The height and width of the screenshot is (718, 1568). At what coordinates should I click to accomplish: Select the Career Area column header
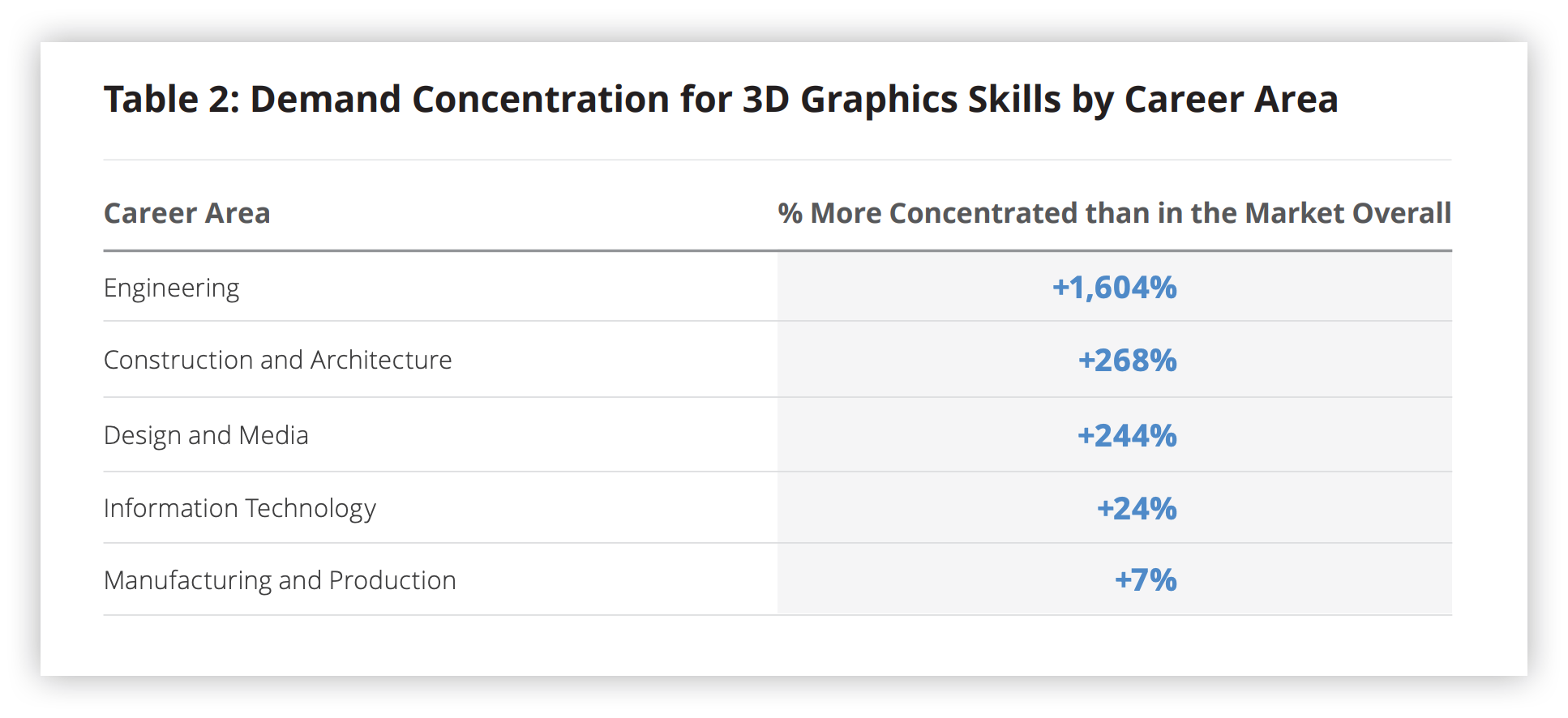click(186, 213)
